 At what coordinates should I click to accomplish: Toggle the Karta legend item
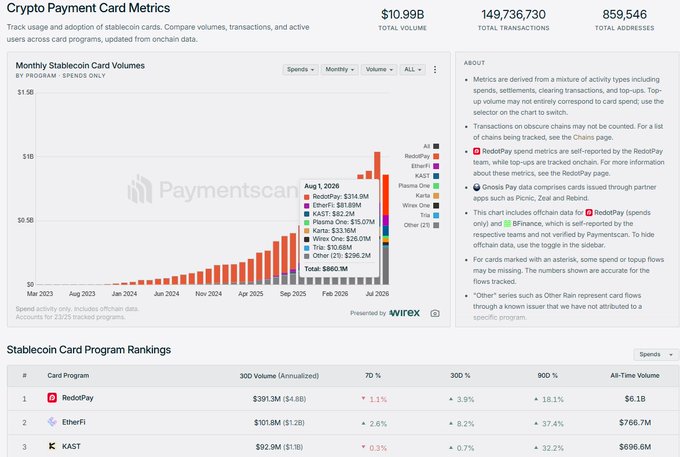pyautogui.click(x=427, y=196)
